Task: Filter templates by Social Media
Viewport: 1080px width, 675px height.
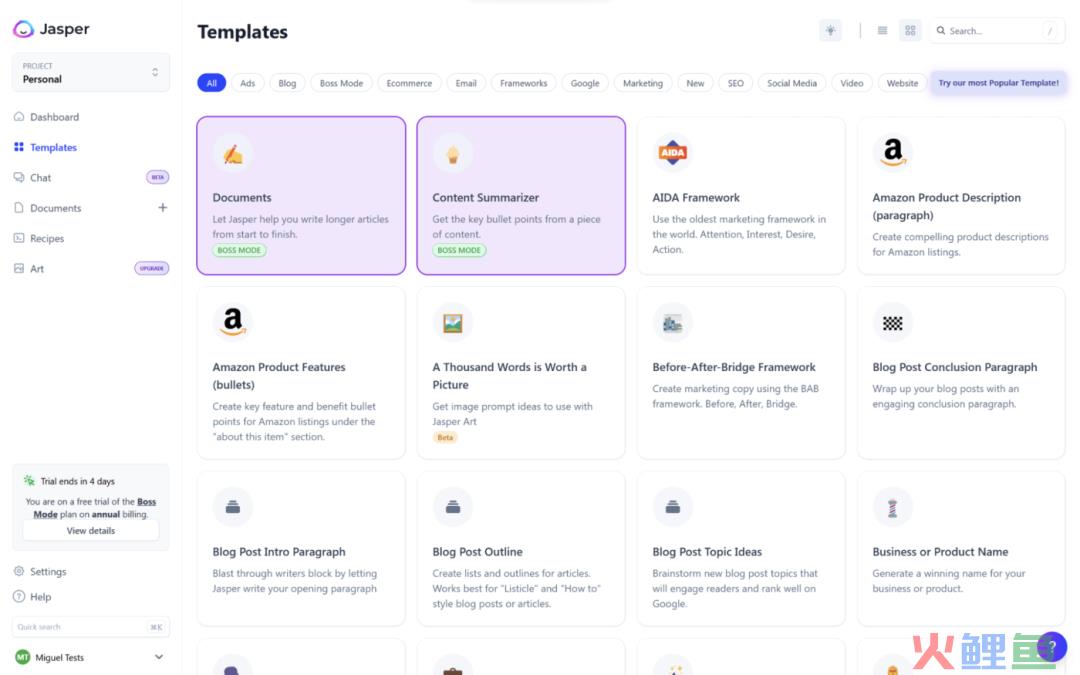Action: coord(791,83)
